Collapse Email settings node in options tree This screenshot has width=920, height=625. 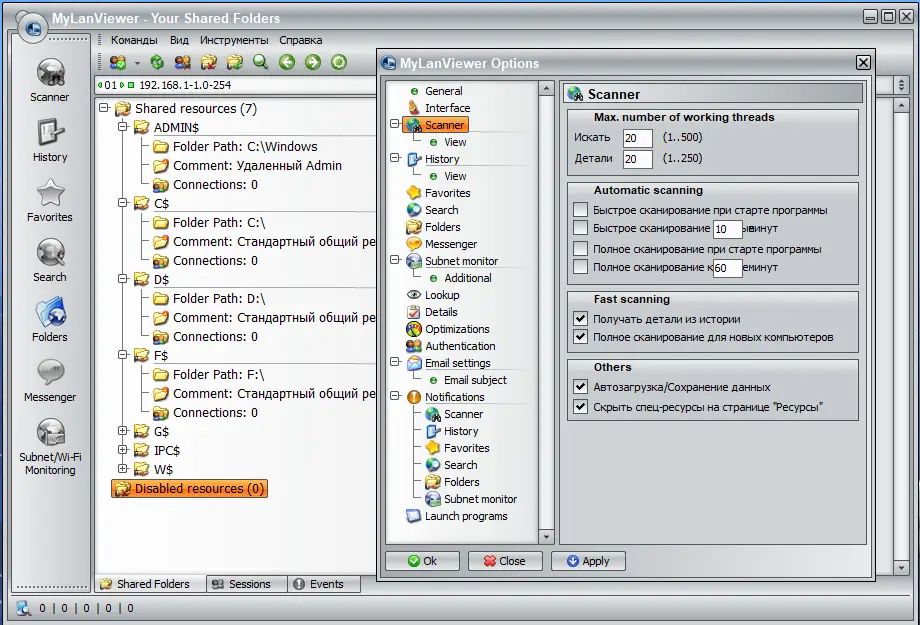(395, 362)
